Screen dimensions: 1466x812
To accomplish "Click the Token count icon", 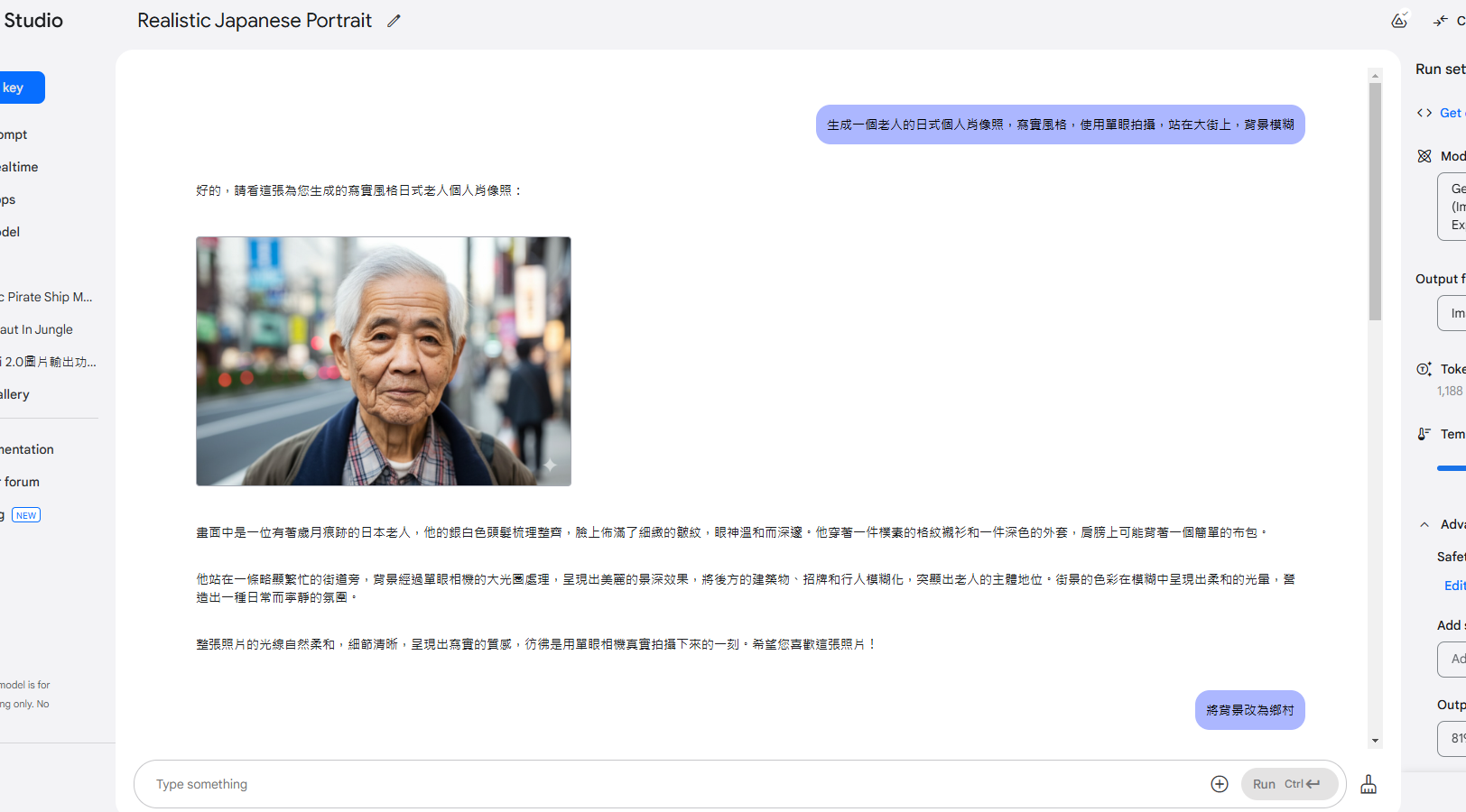I will click(x=1424, y=369).
